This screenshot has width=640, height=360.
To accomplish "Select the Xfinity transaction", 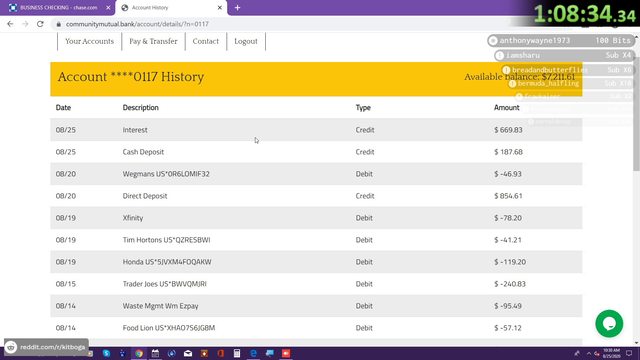I will pyautogui.click(x=133, y=218).
